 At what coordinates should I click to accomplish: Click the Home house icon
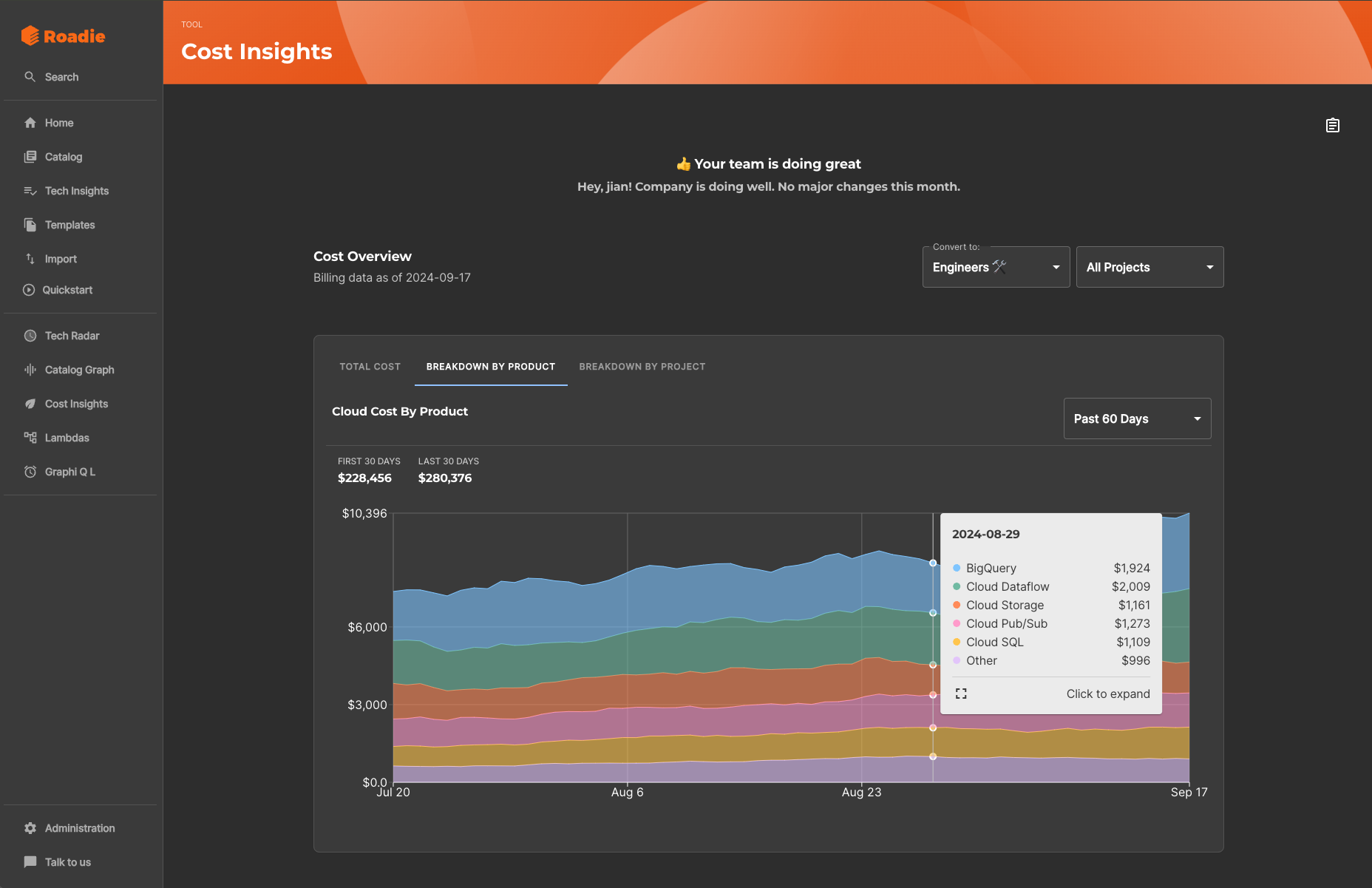click(30, 123)
